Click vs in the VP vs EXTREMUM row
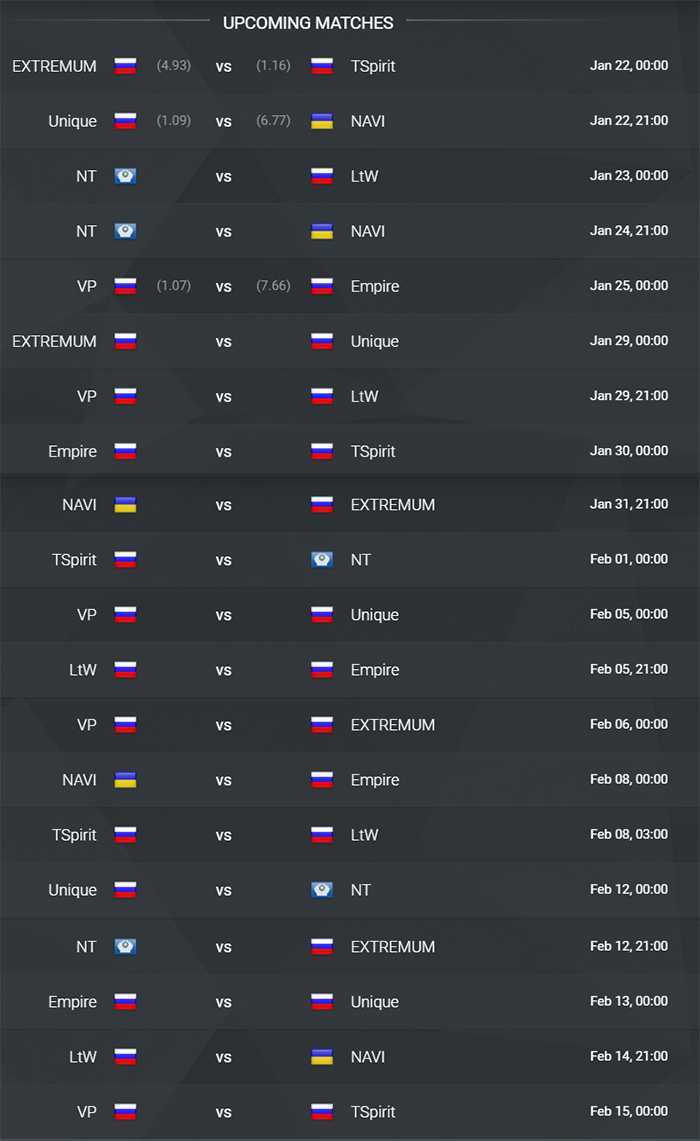The image size is (700, 1141). click(223, 725)
